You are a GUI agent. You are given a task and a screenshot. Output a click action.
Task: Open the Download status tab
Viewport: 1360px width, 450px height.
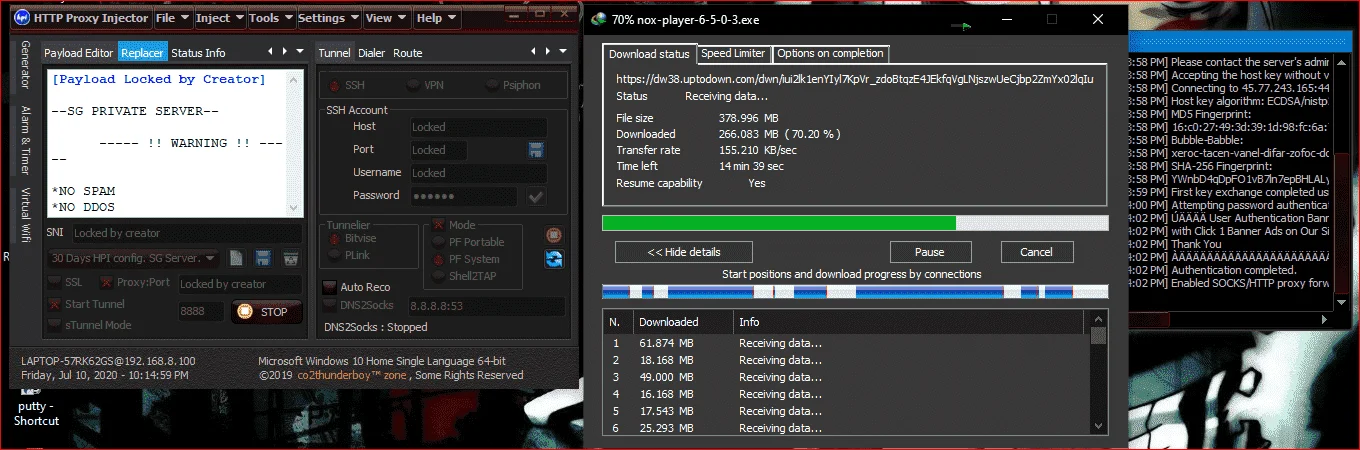point(649,54)
